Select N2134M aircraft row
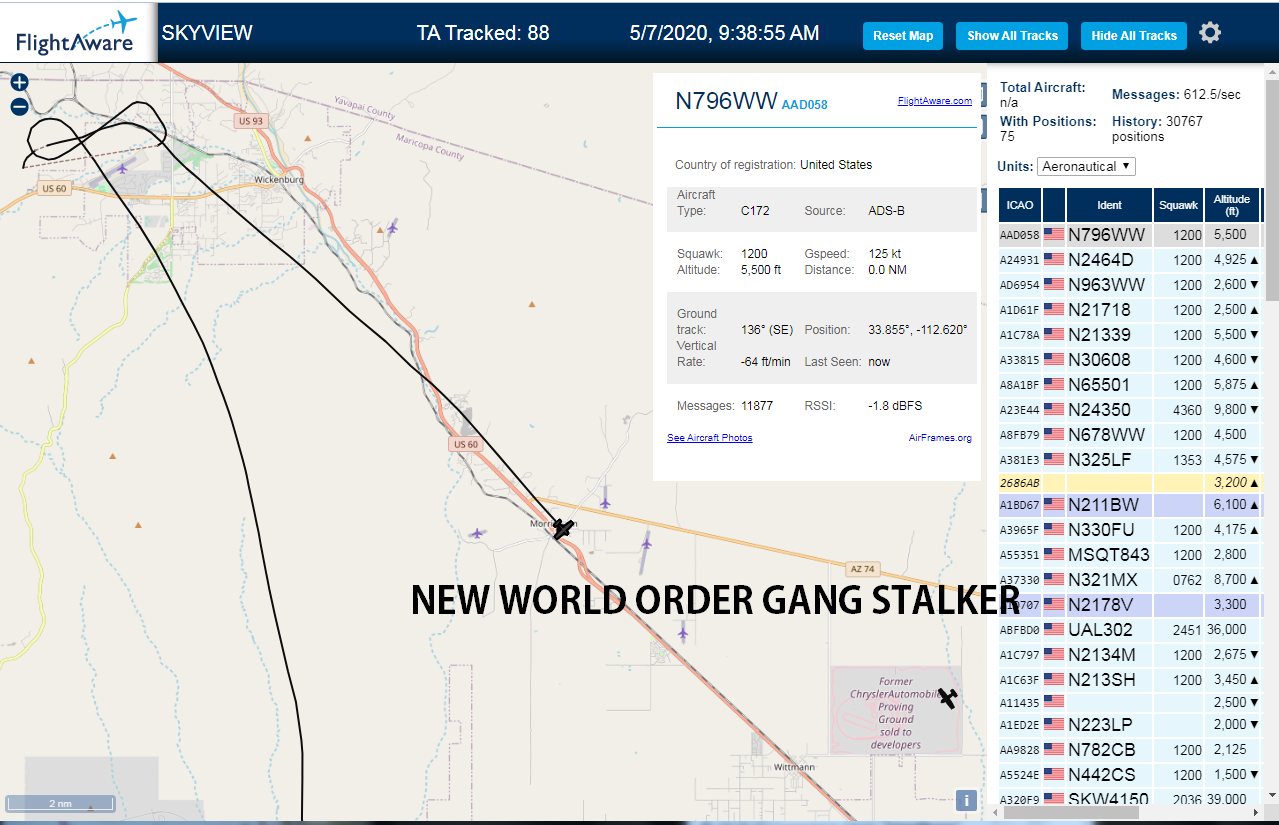Screen dimensions: 1279x825 point(1130,655)
